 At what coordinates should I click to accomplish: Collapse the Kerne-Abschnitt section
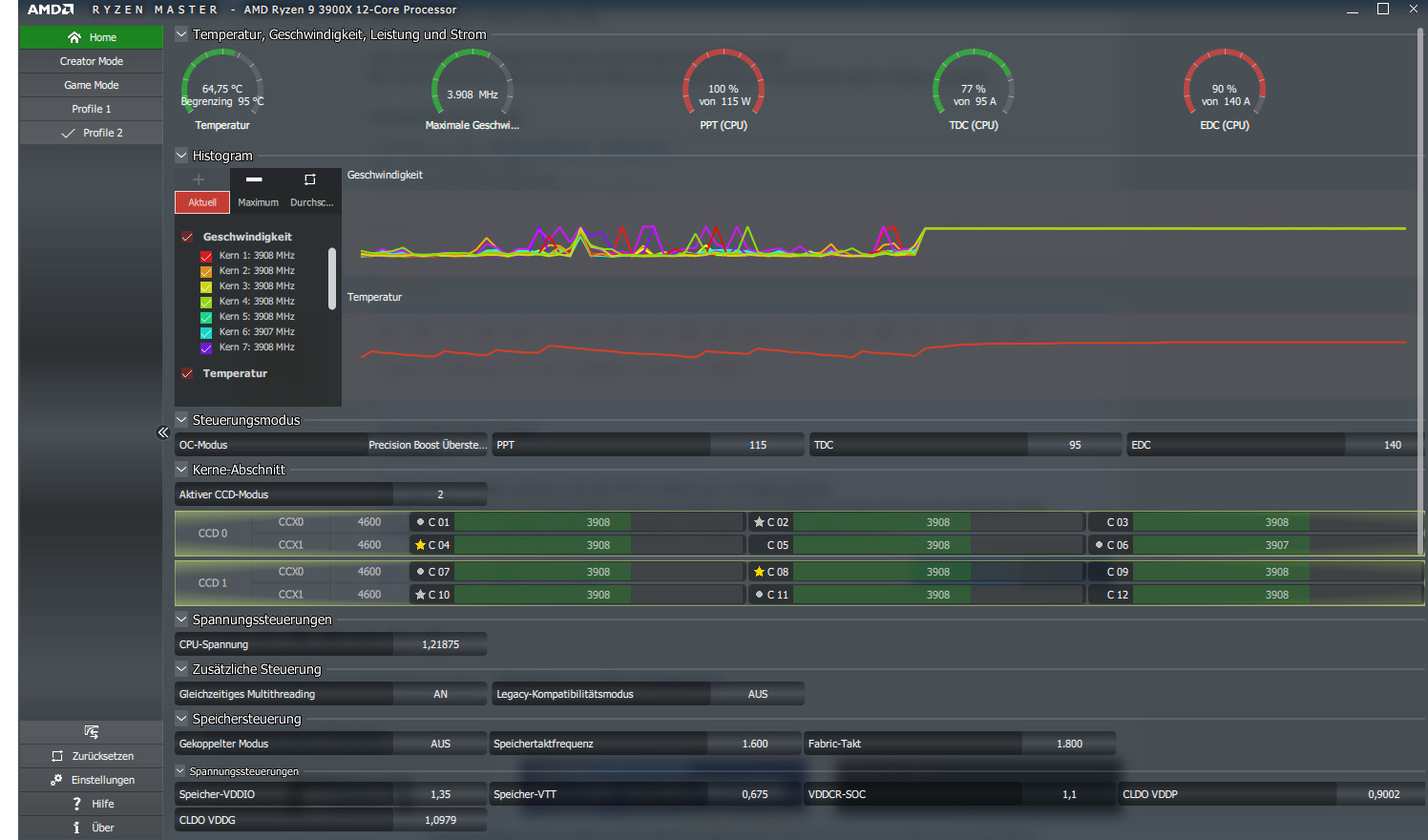[x=181, y=469]
